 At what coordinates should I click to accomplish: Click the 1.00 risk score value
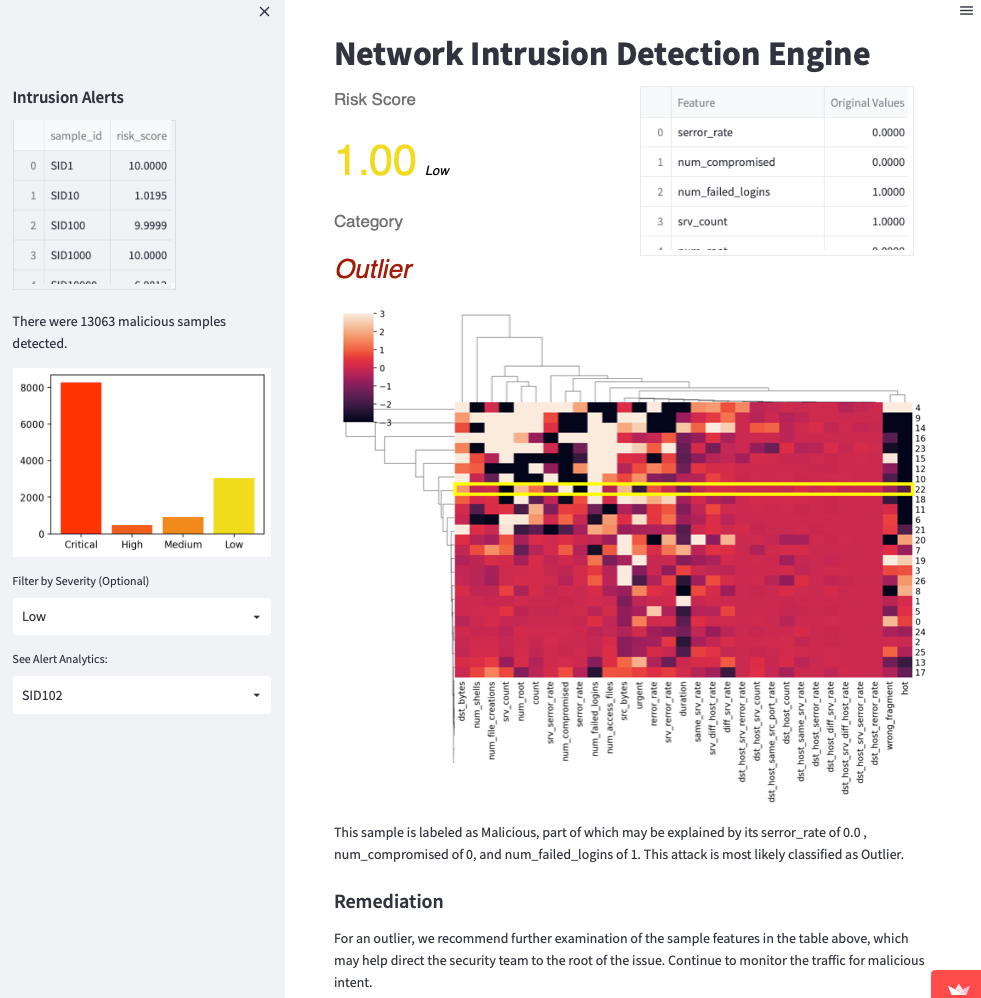coord(376,160)
